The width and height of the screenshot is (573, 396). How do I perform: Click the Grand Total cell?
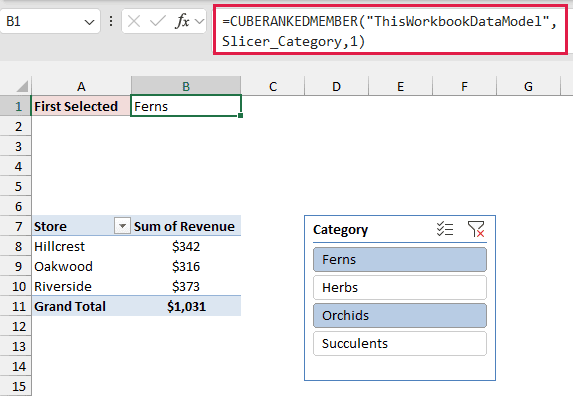pos(81,306)
